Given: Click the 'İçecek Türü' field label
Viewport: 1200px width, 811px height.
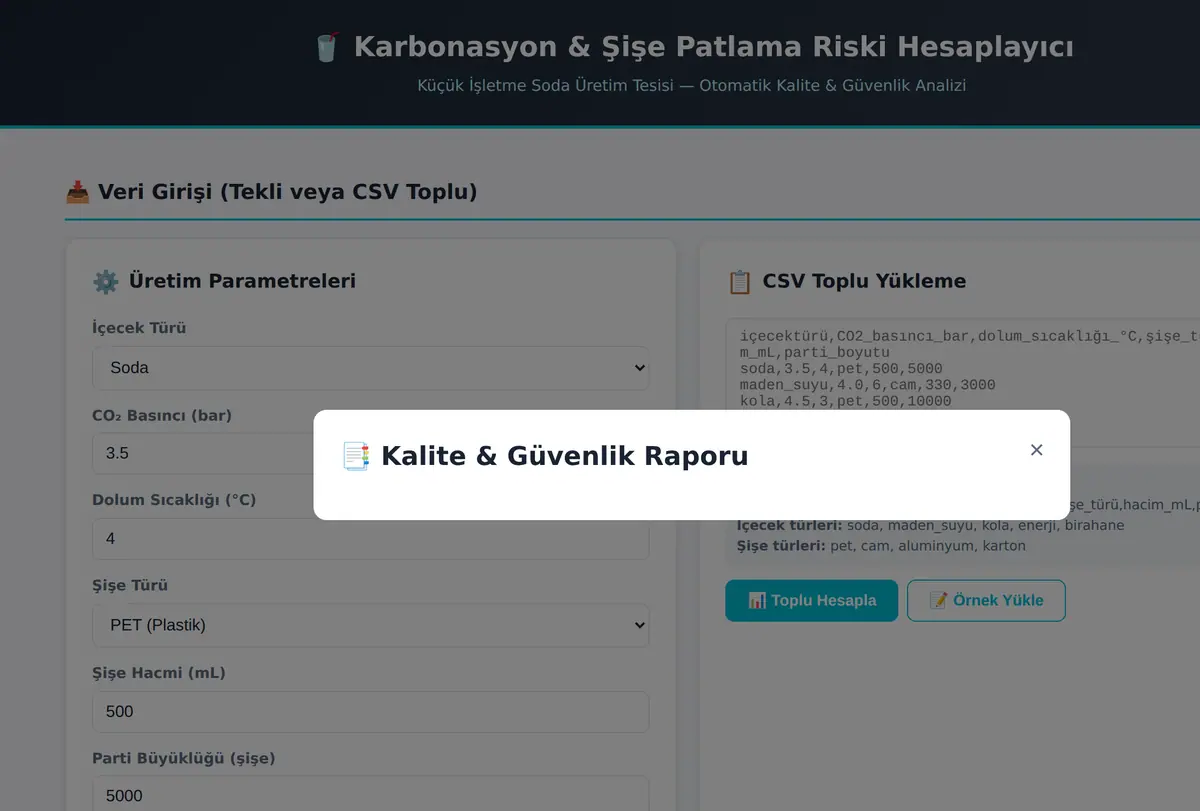Looking at the screenshot, I should click(x=139, y=328).
